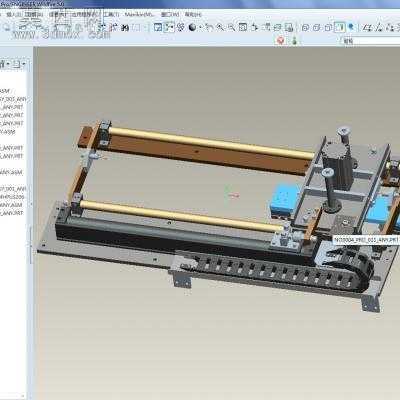Toggle datum points display icon

point(390,28)
